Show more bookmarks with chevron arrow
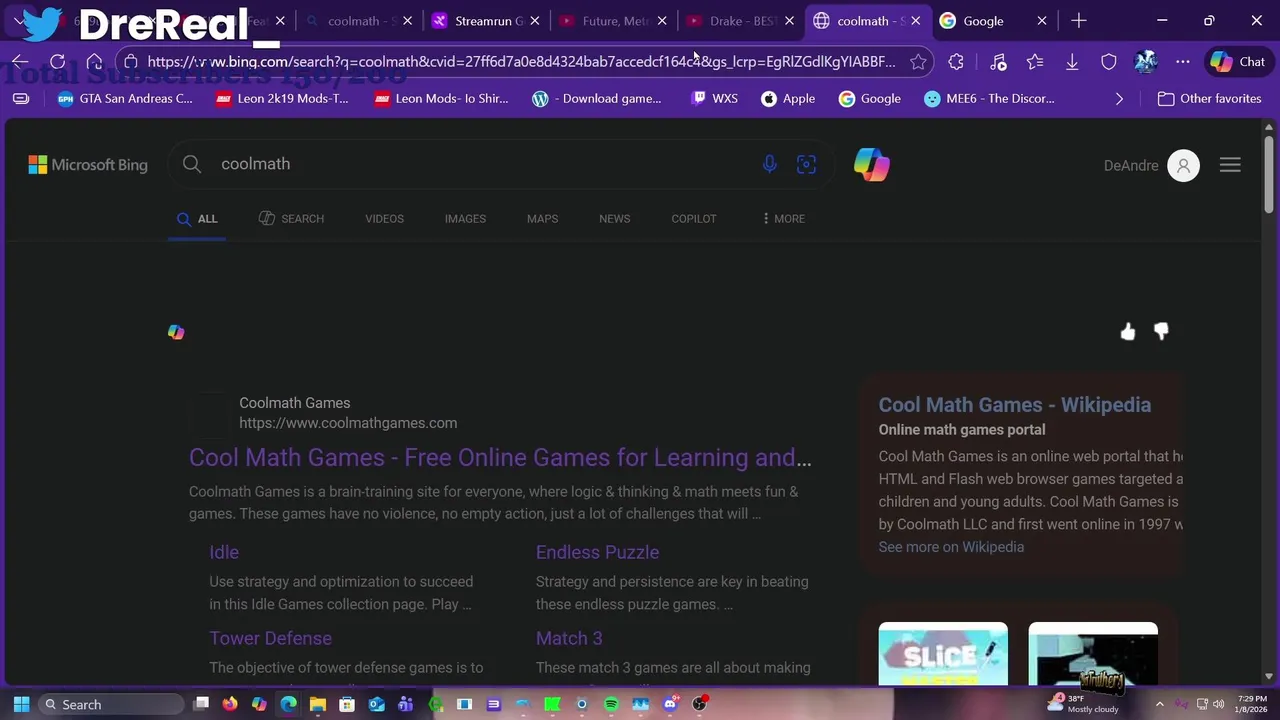This screenshot has width=1280, height=720. (1119, 98)
